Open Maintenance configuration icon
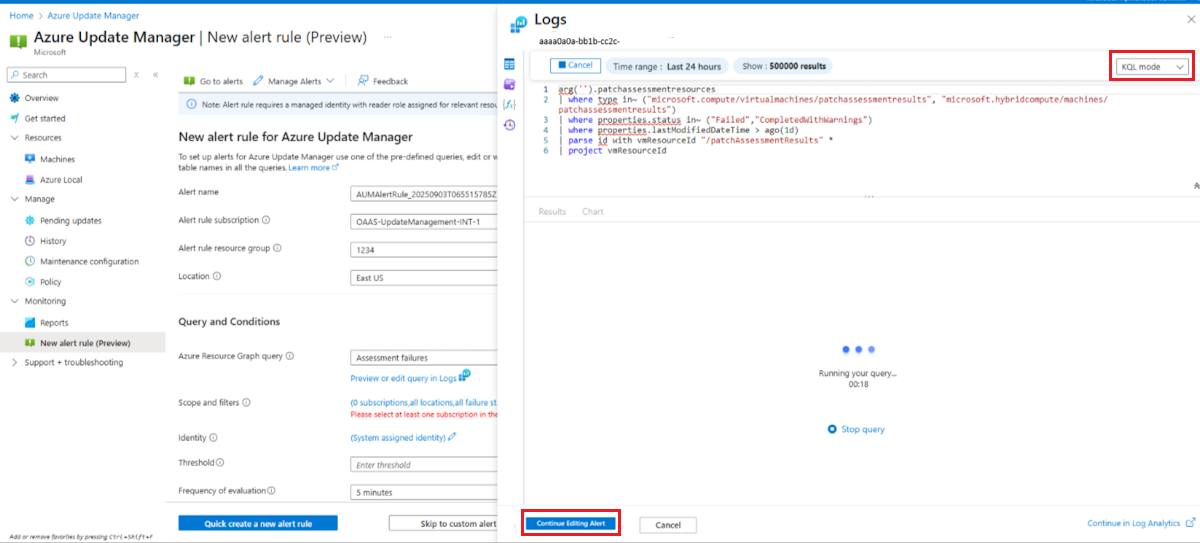Viewport: 1200px width, 543px height. 30,261
